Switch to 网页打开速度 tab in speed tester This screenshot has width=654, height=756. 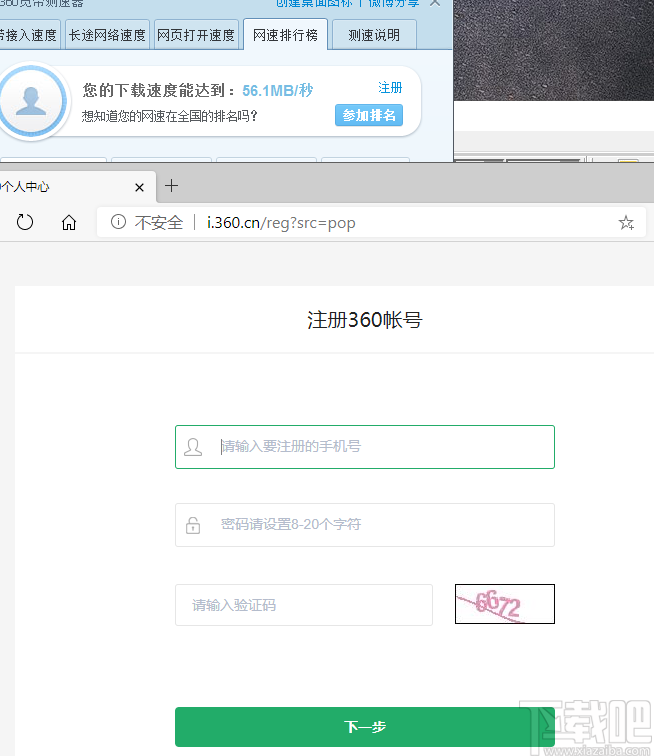click(196, 35)
